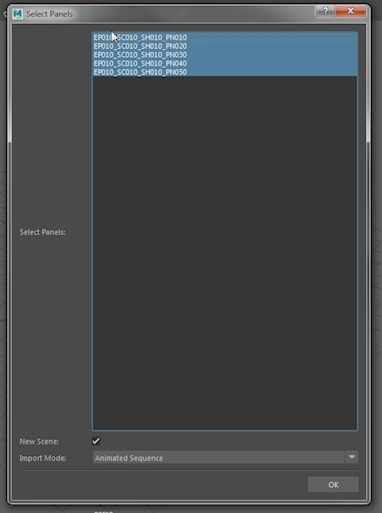Open the Import Mode combo box
This screenshot has height=513, width=382.
click(225, 458)
